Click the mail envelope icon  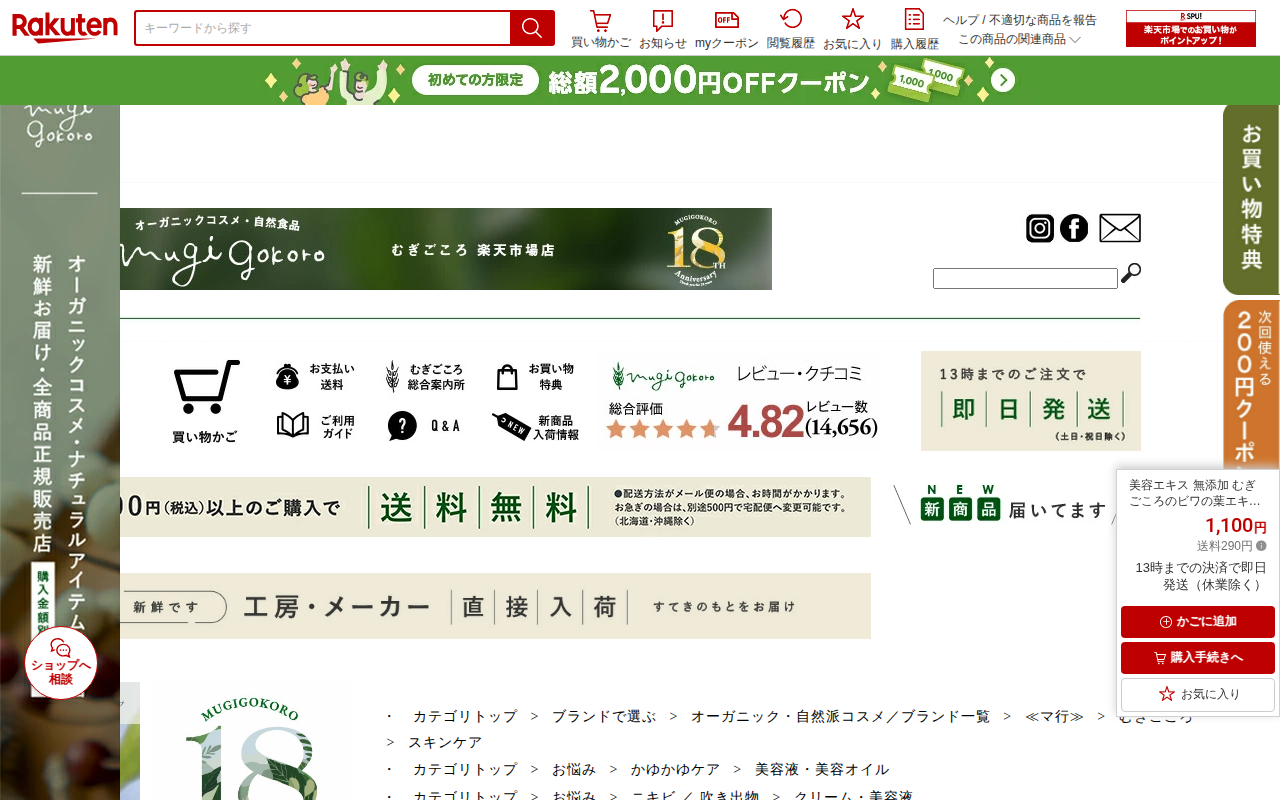point(1120,228)
